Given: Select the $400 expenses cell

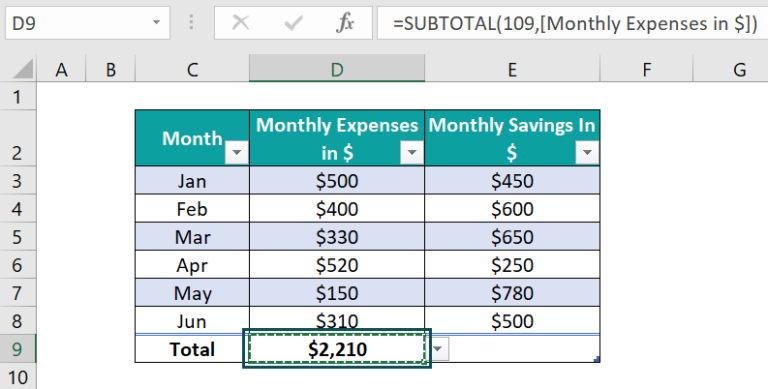Looking at the screenshot, I should pyautogui.click(x=337, y=209).
